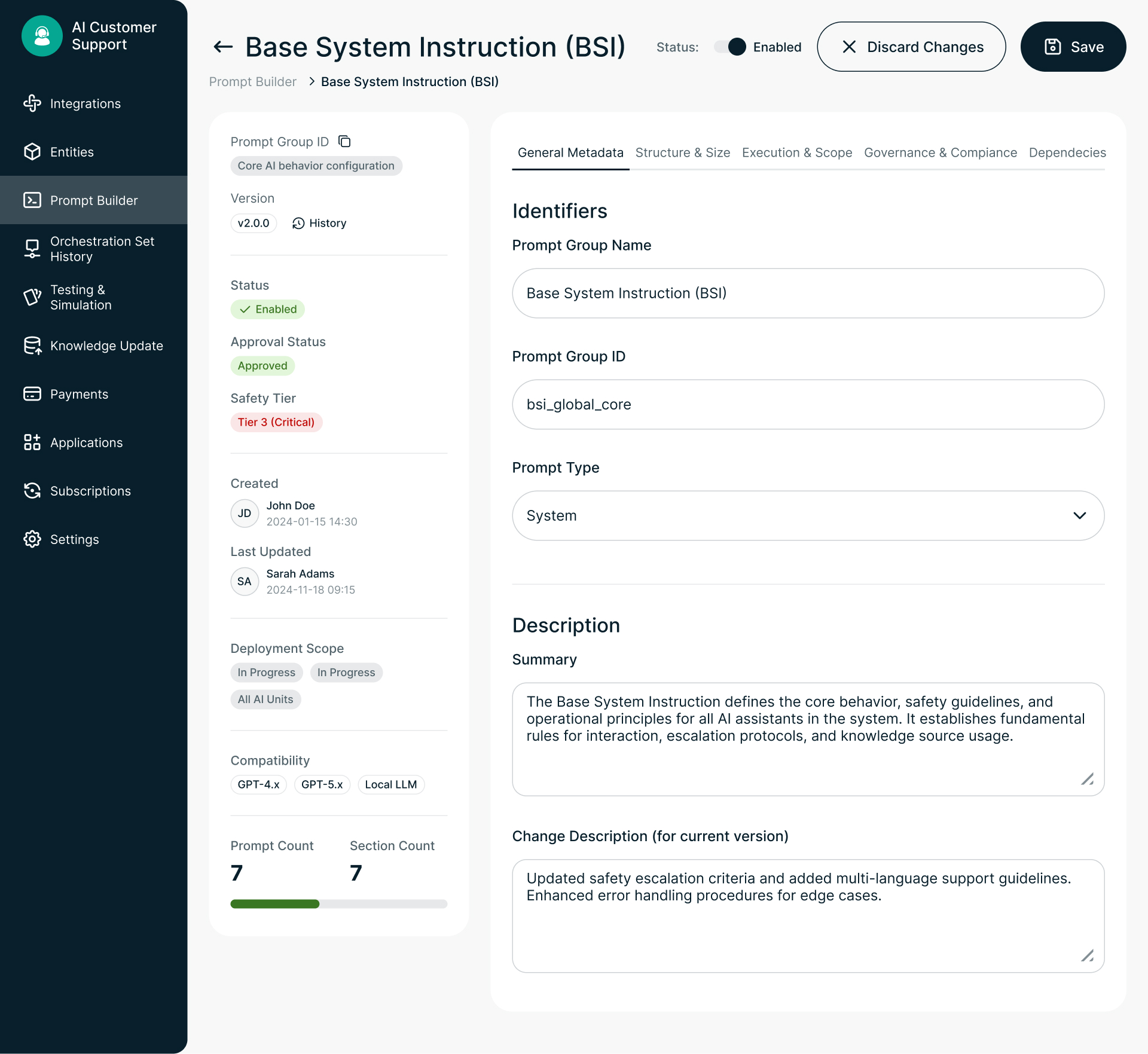Save the prompt group changes

pos(1073,47)
